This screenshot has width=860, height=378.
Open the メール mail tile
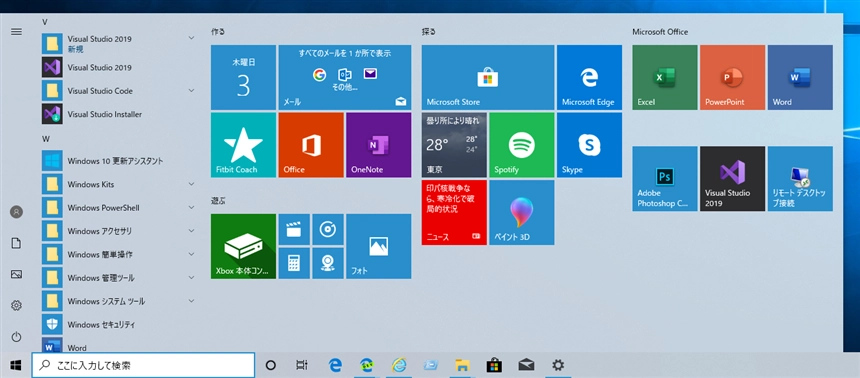[x=344, y=77]
